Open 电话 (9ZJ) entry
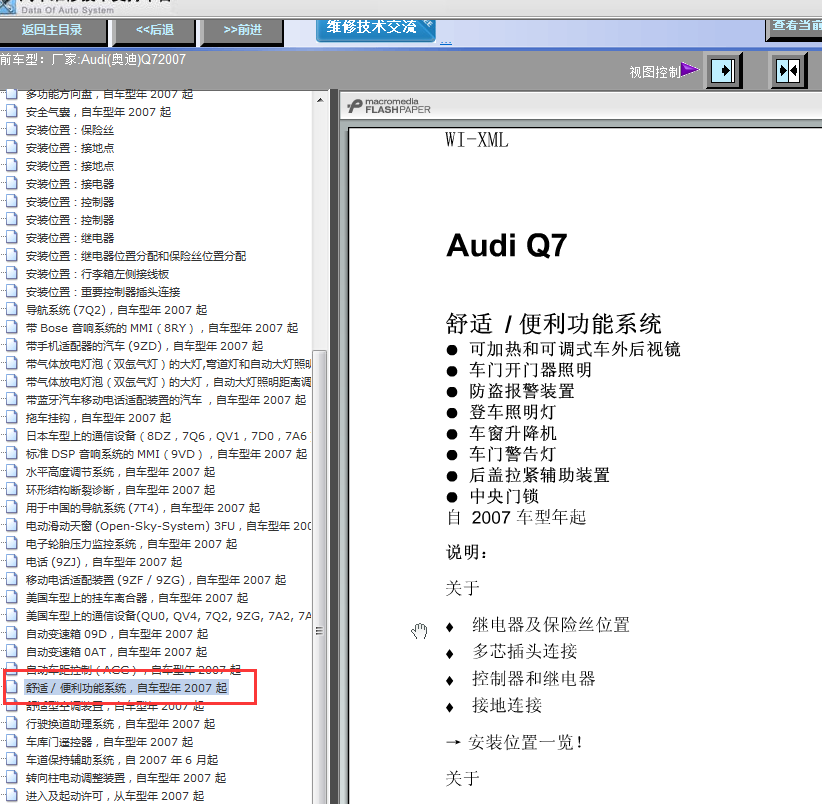The width and height of the screenshot is (822, 804). point(104,562)
